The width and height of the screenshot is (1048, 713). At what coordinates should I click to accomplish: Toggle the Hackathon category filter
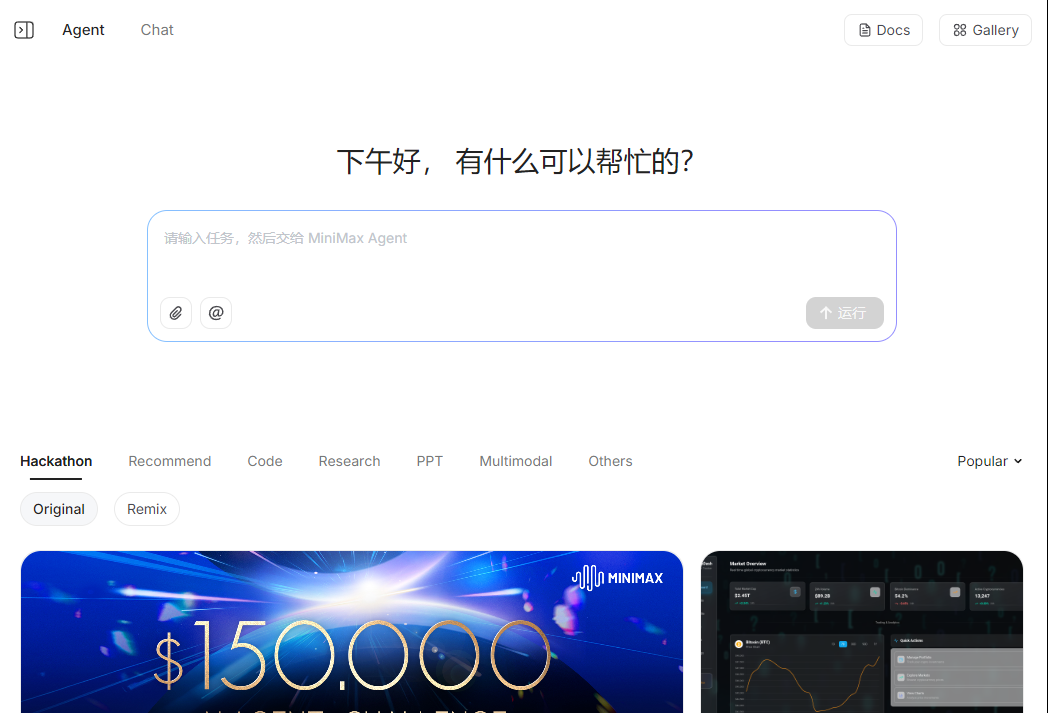pos(55,461)
